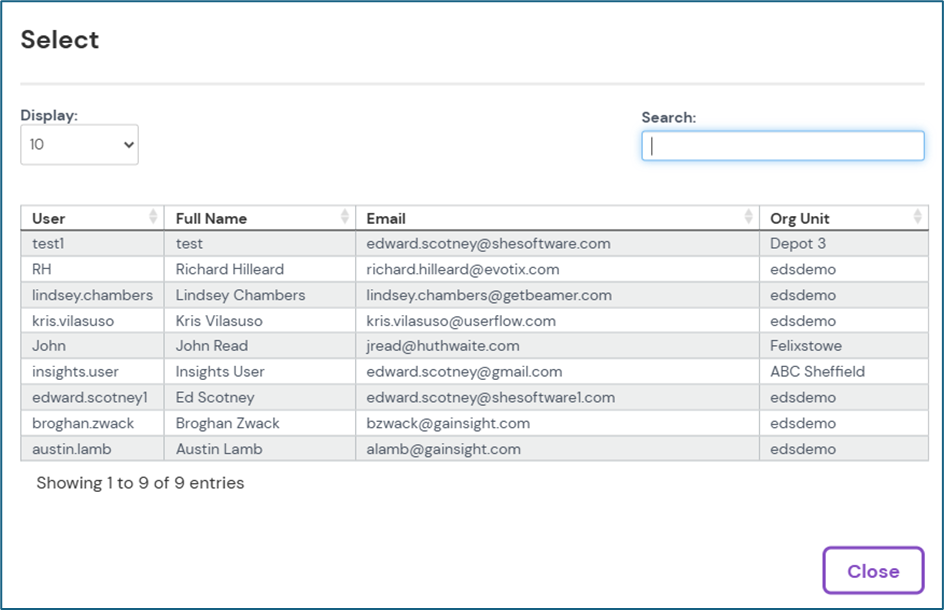Viewport: 944px width, 610px height.
Task: Focus the Search input field
Action: pyautogui.click(x=783, y=146)
